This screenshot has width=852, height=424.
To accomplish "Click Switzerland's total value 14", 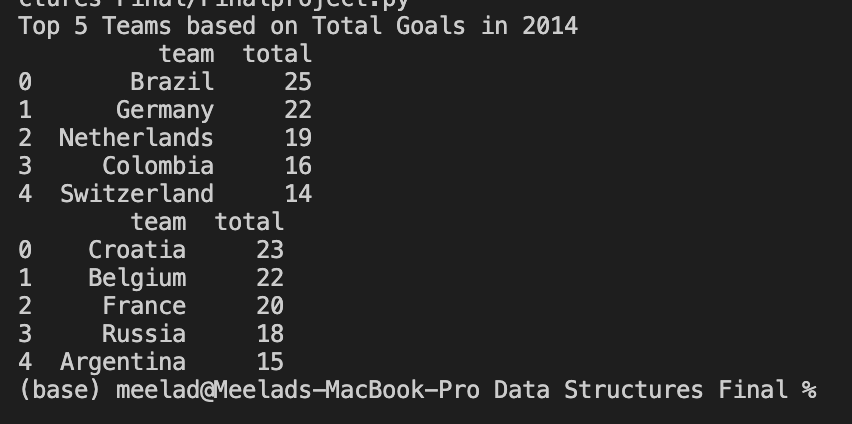I will (x=297, y=193).
